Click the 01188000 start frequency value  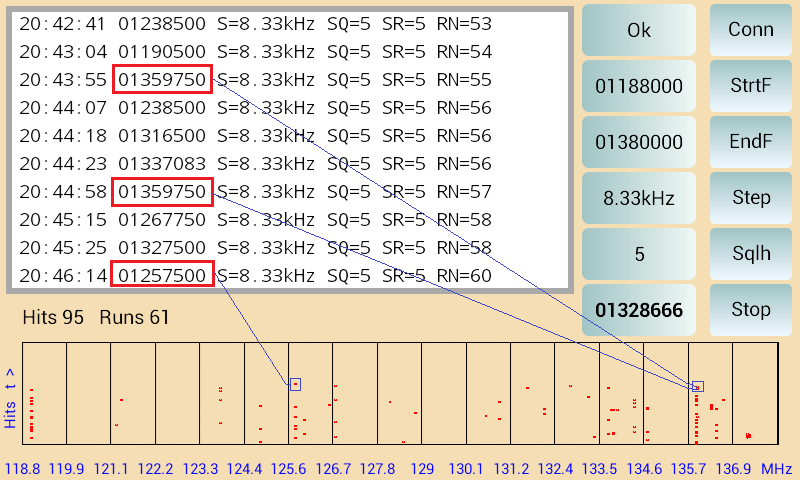coord(639,86)
